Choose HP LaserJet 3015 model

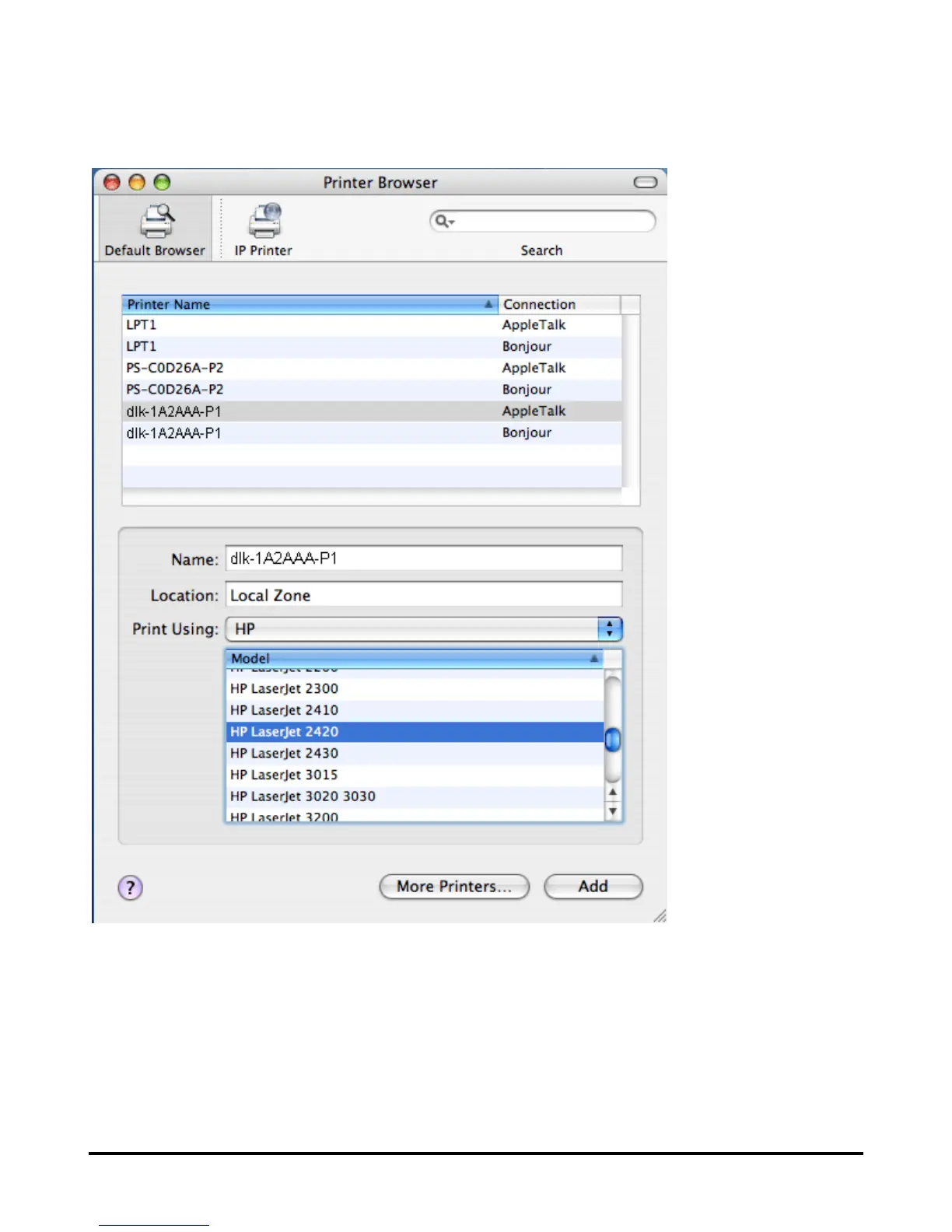(x=415, y=775)
